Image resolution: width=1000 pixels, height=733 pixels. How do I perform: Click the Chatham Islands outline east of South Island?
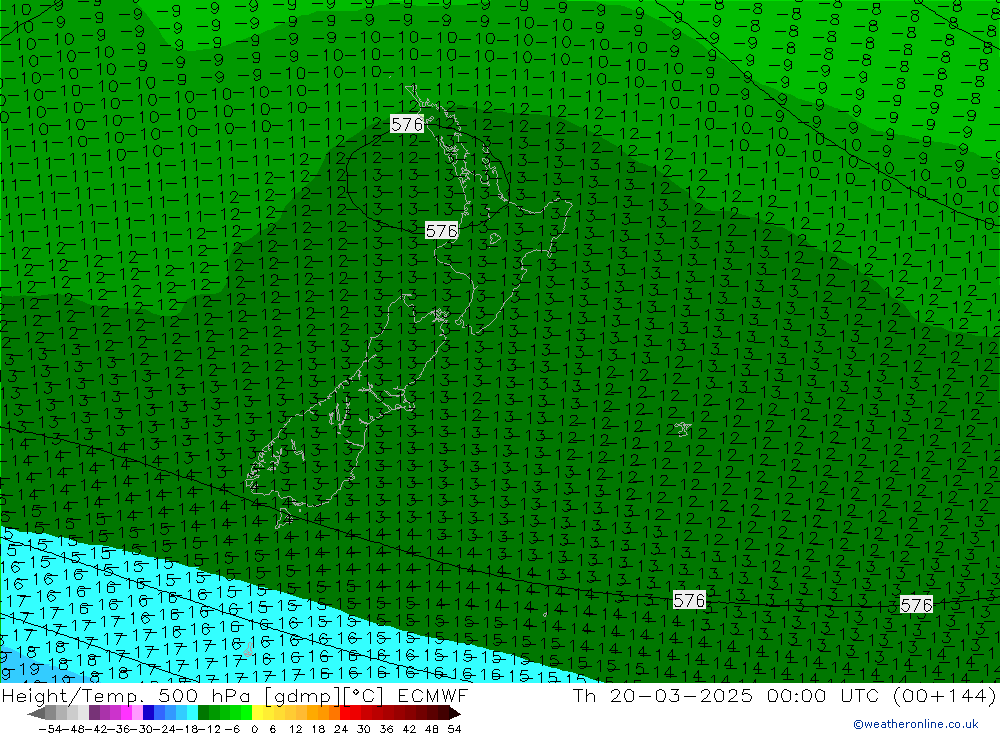[x=683, y=429]
